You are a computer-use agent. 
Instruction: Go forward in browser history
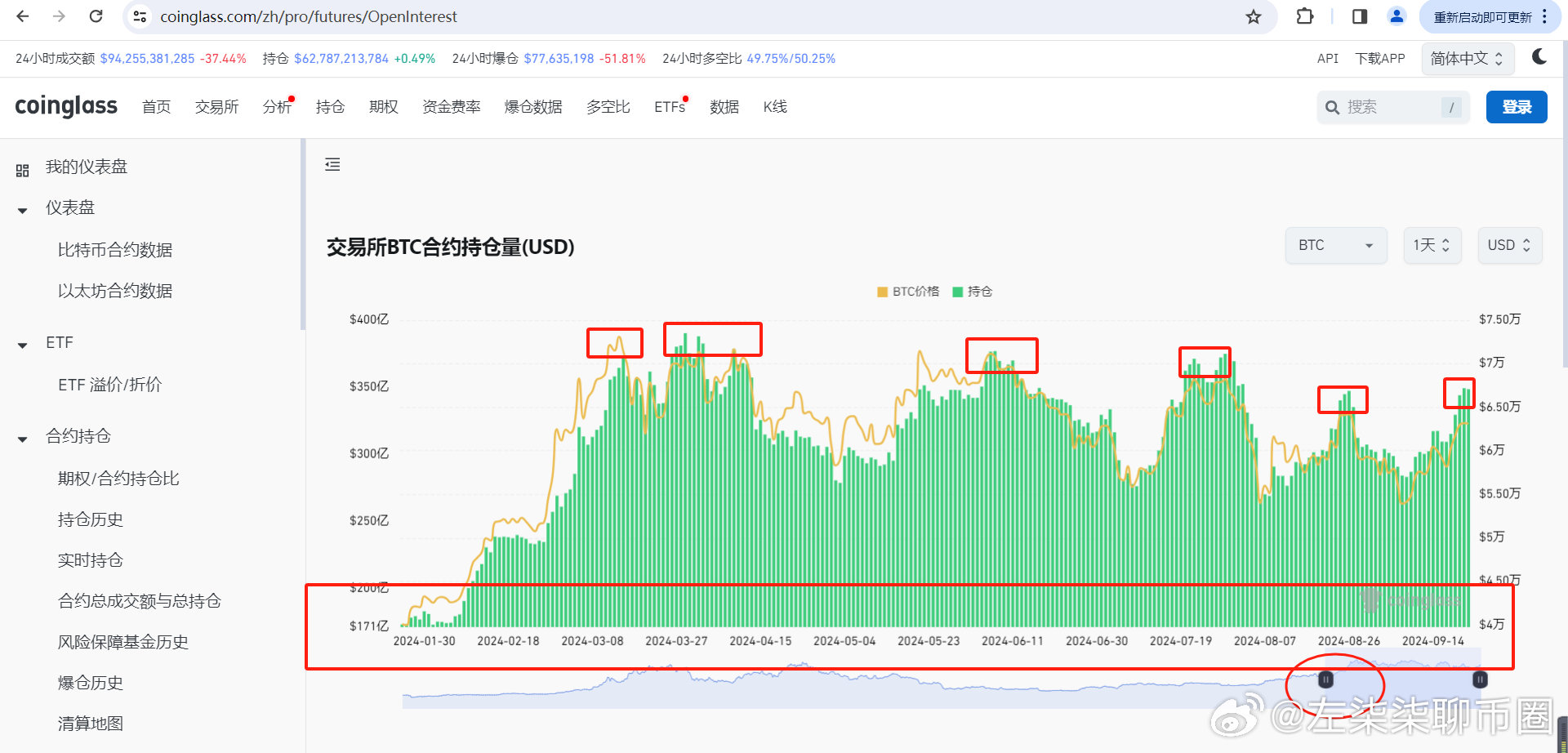(x=59, y=16)
